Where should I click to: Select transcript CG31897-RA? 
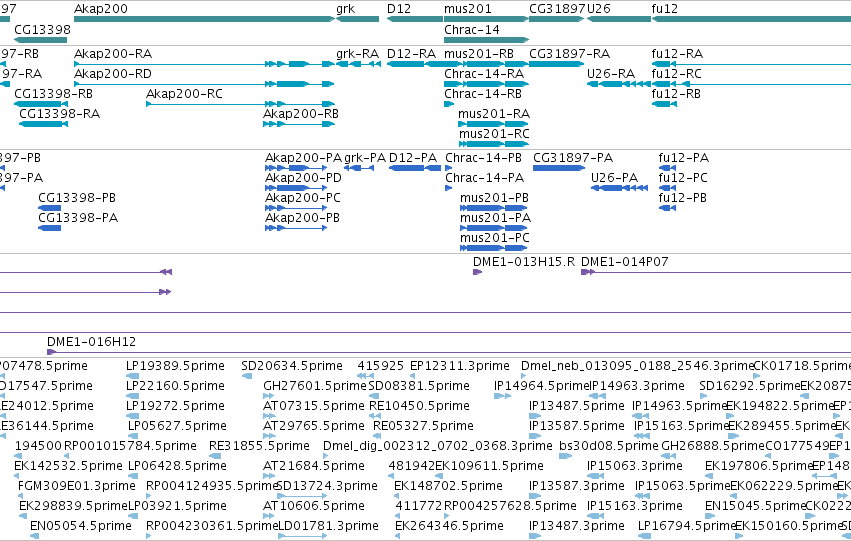[x=557, y=64]
